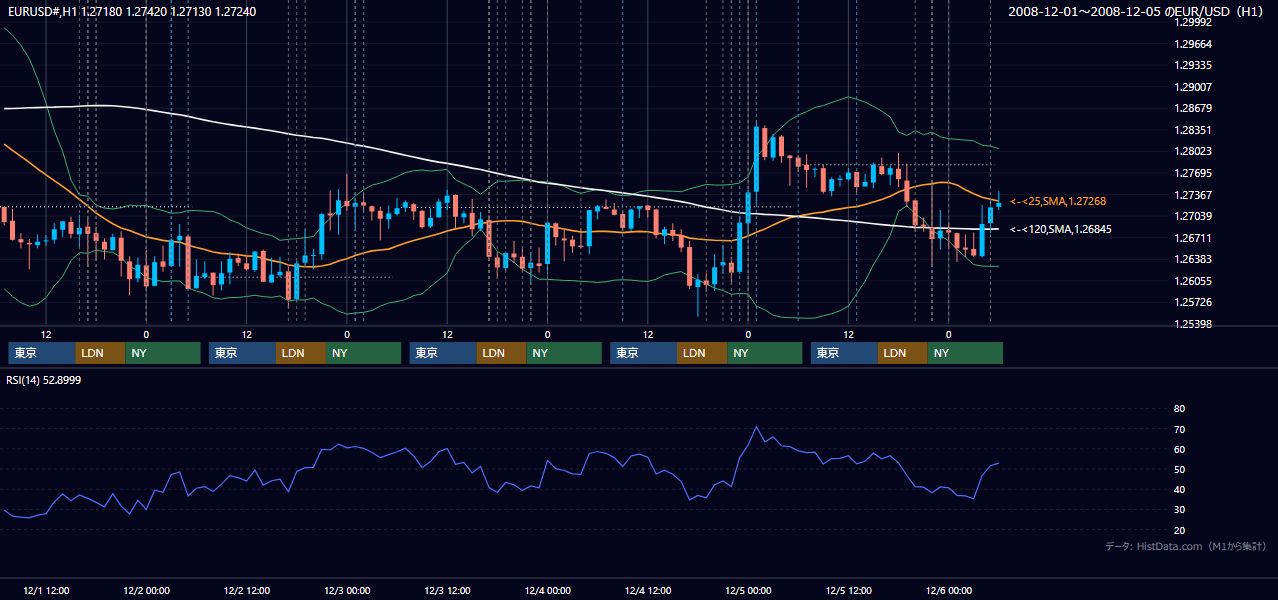Click RSI scale level 50
This screenshot has height=600, width=1278.
(1179, 469)
